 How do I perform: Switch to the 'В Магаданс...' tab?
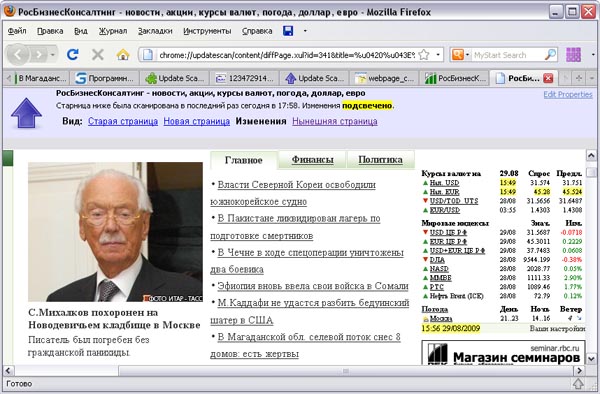click(41, 78)
